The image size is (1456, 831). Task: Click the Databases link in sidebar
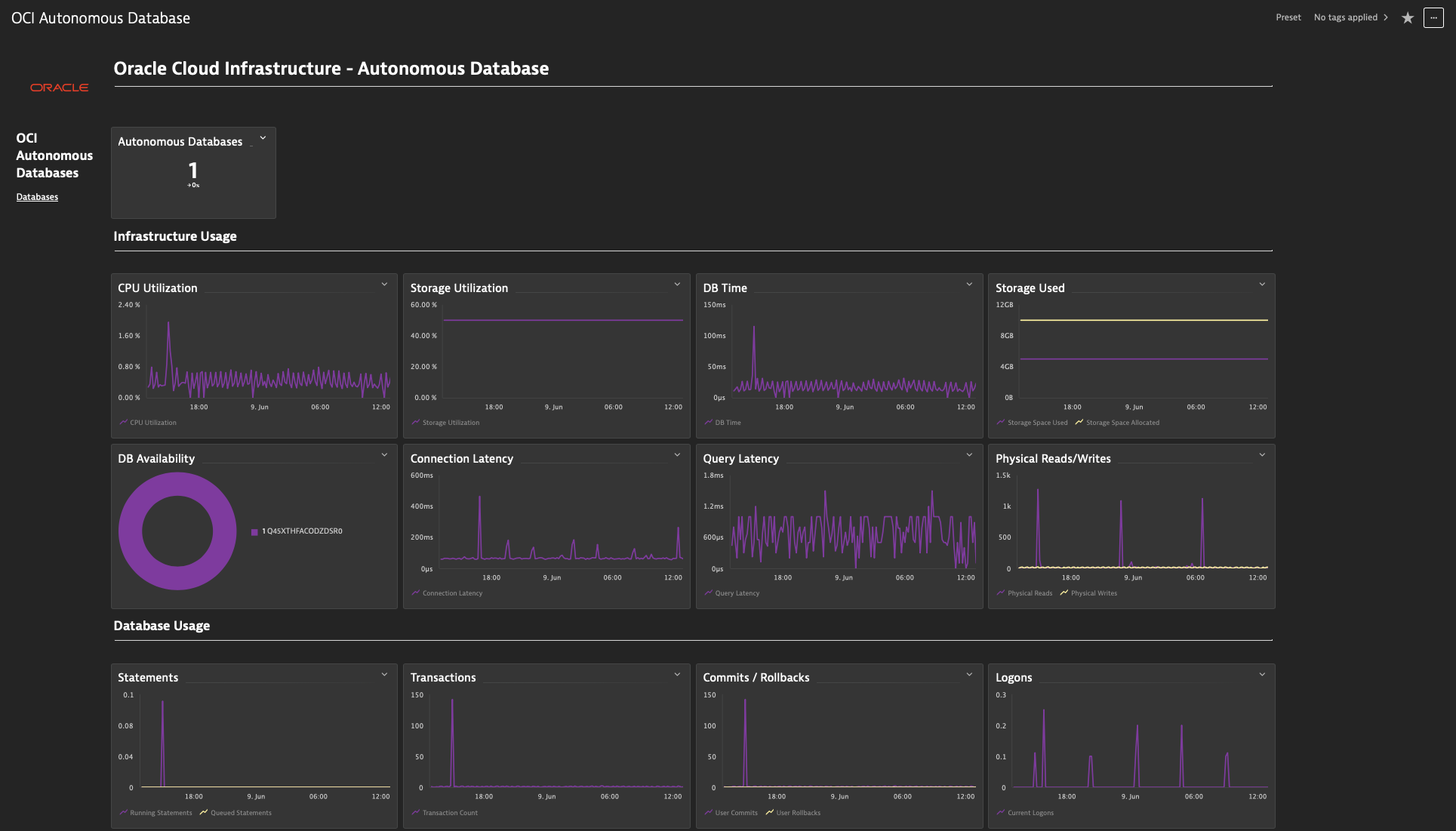(x=37, y=197)
